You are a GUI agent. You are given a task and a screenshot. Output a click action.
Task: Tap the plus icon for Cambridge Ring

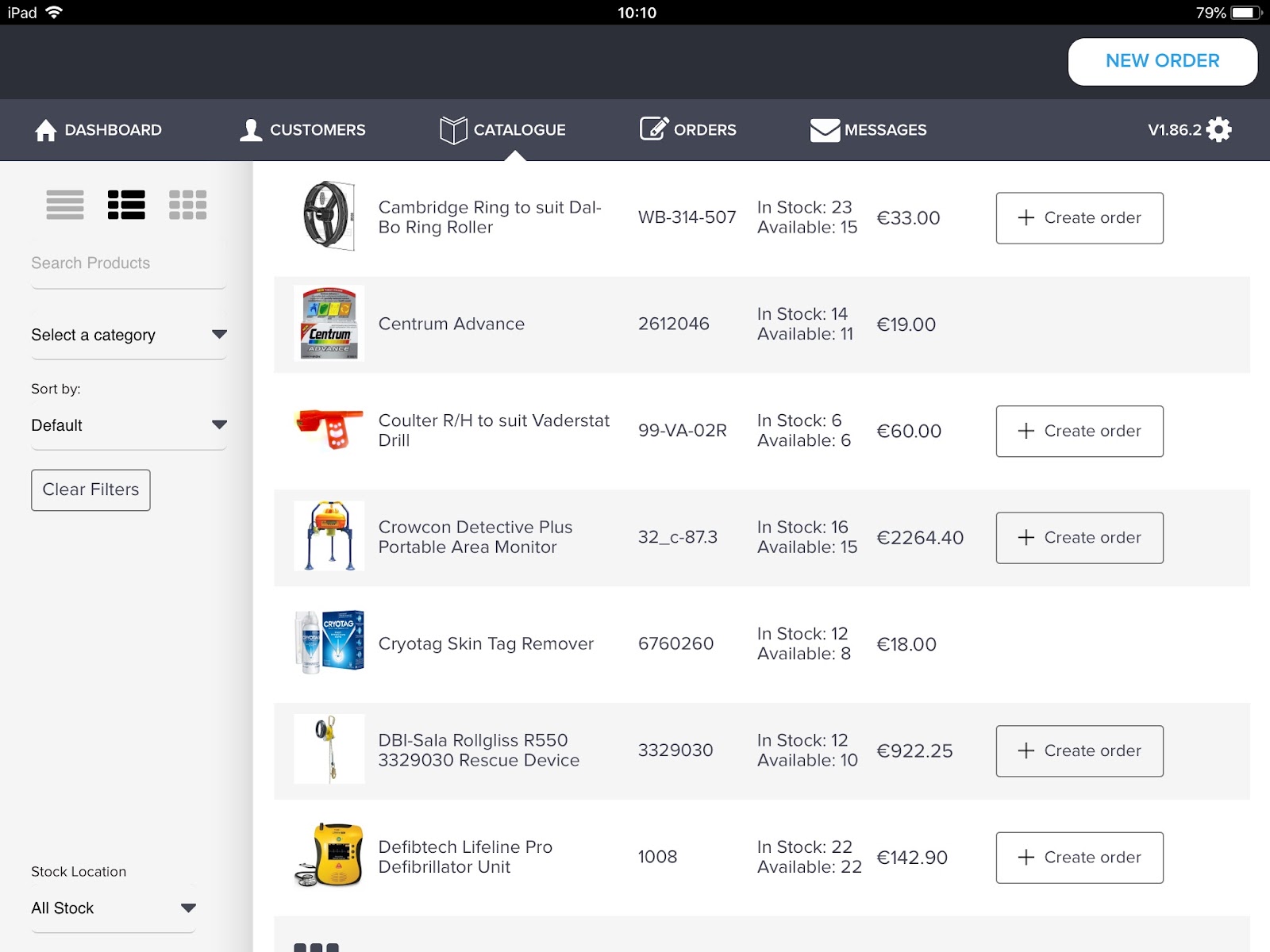click(x=1026, y=217)
